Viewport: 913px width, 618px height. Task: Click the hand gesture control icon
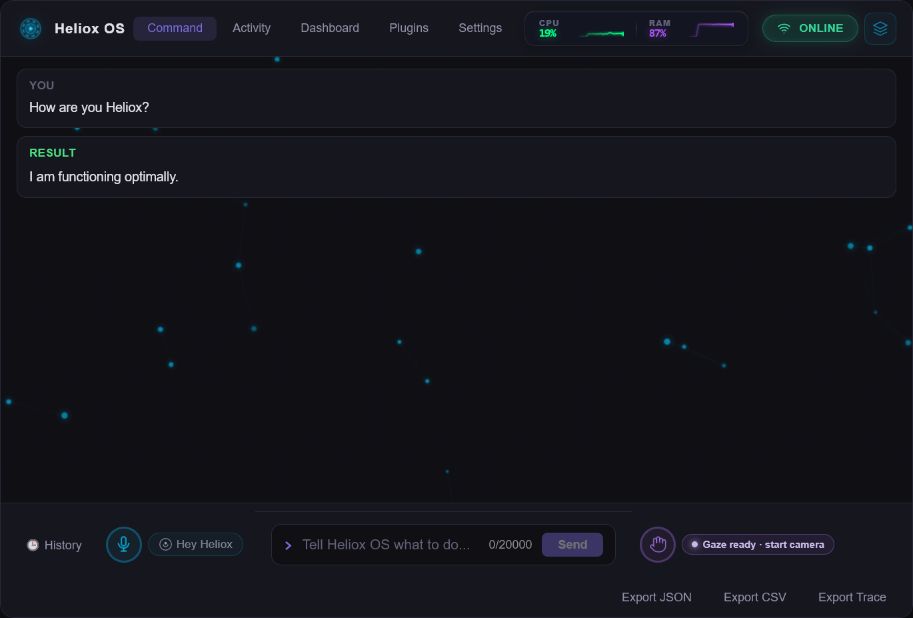pyautogui.click(x=657, y=545)
